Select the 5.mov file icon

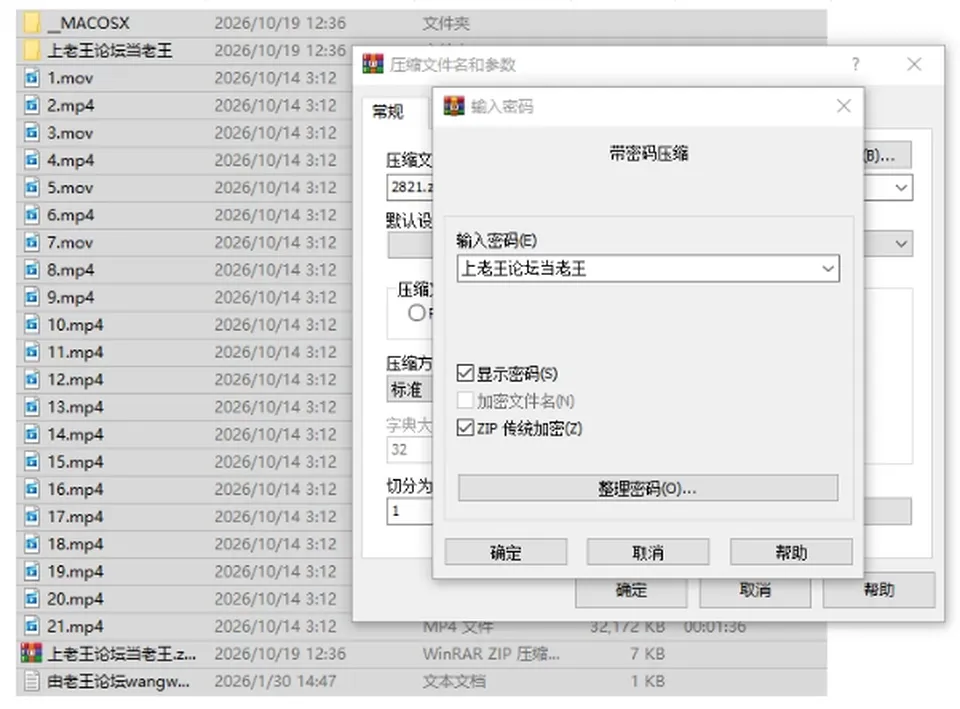[x=32, y=187]
